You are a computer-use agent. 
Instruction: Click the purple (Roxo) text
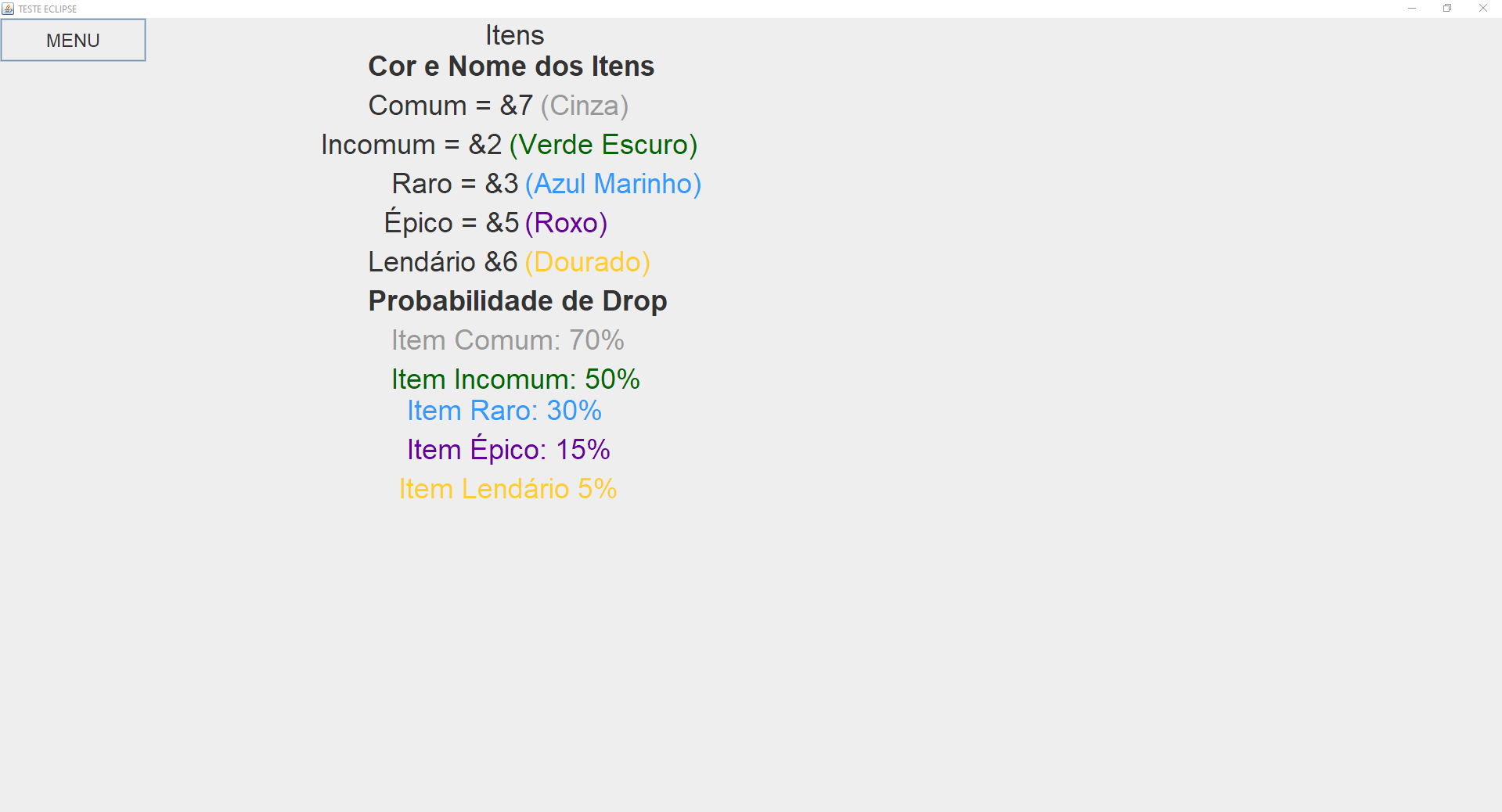(x=566, y=223)
